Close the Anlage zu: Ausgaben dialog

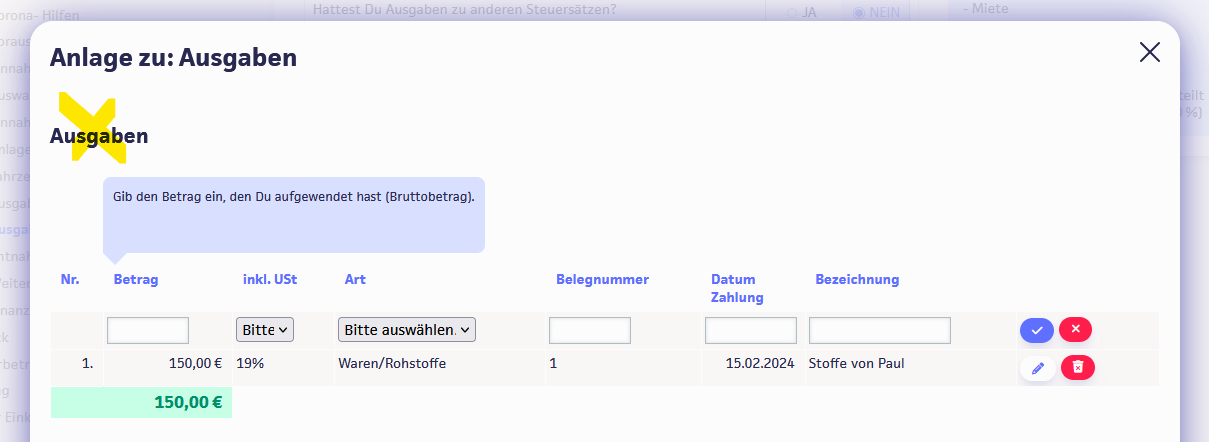[1150, 53]
